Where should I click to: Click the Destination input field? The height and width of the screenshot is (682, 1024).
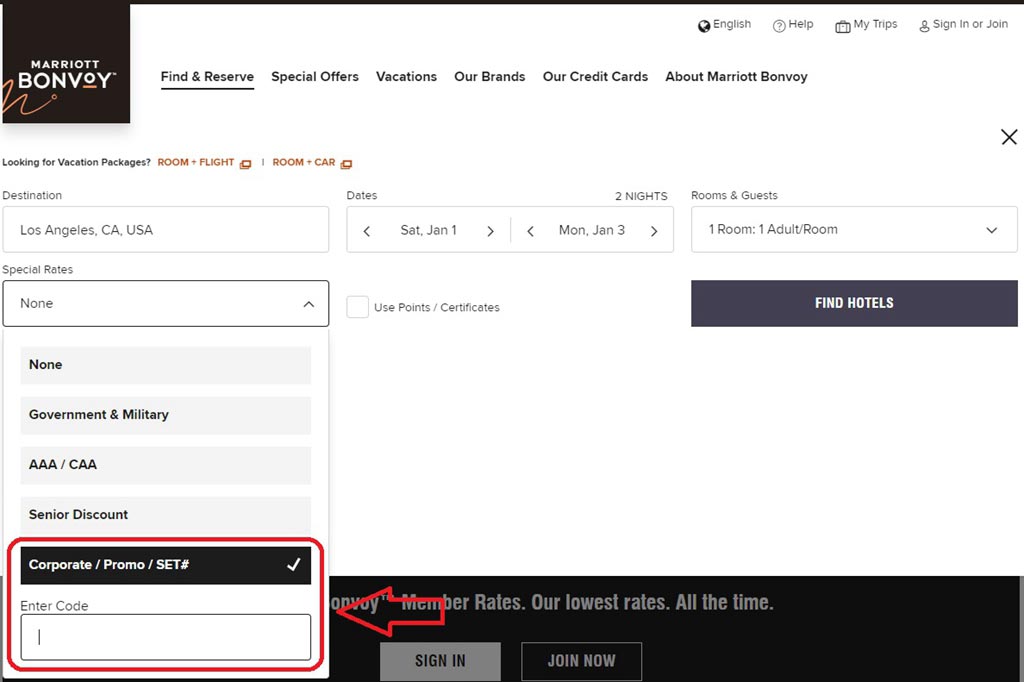point(166,229)
